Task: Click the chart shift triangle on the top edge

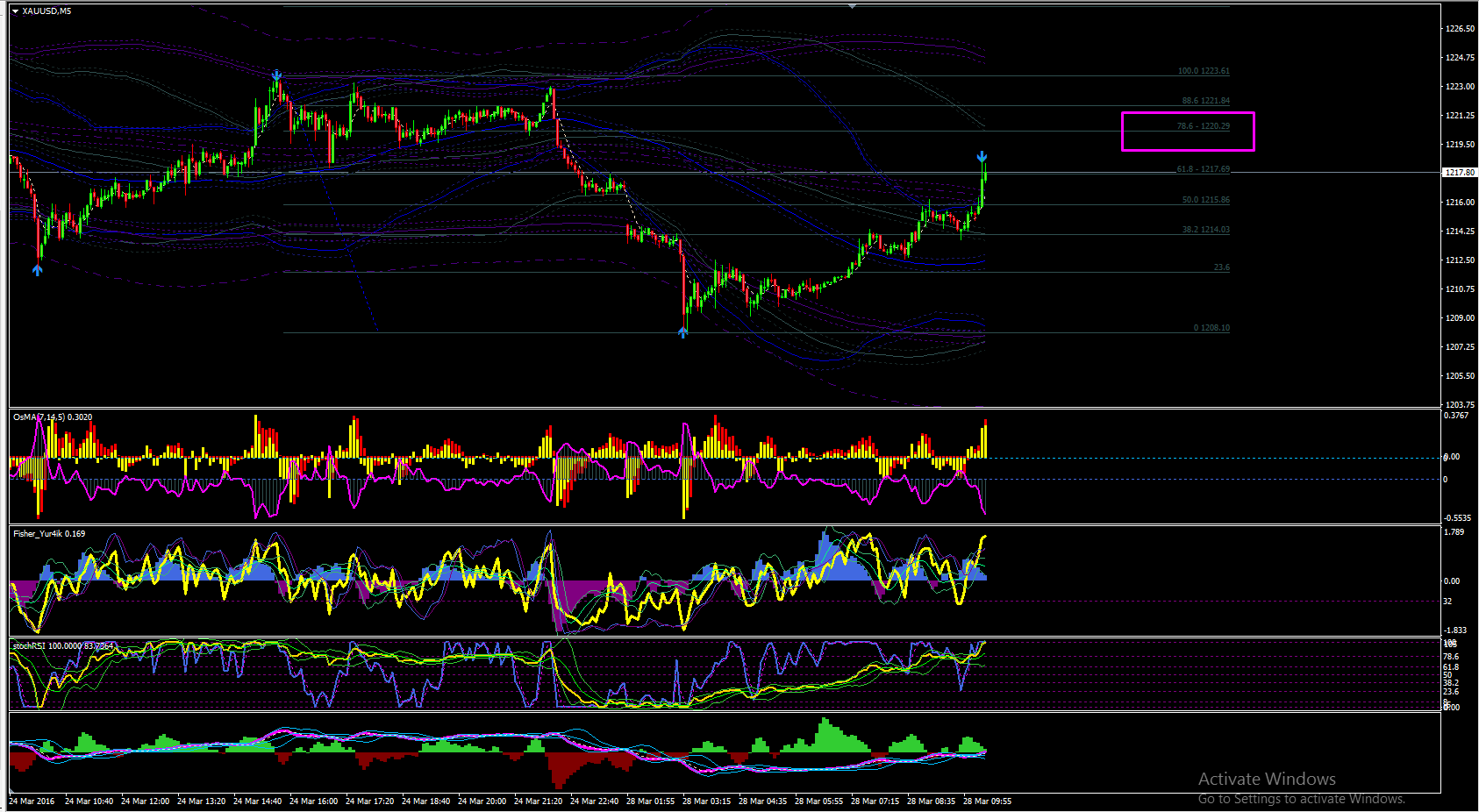Action: tap(853, 7)
